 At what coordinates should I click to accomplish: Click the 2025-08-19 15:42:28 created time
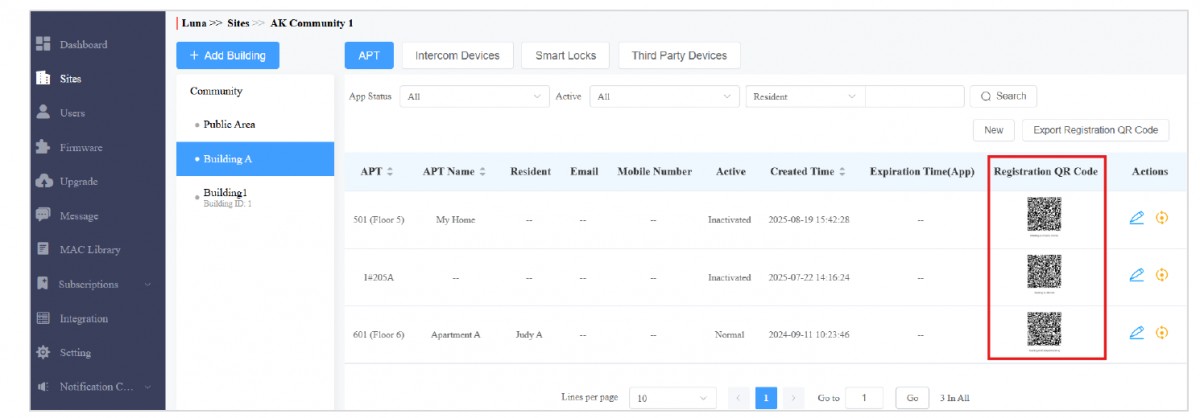808,220
